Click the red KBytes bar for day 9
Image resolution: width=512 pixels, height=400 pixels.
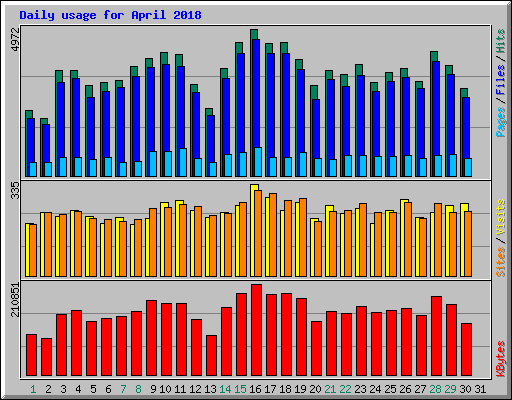click(151, 338)
